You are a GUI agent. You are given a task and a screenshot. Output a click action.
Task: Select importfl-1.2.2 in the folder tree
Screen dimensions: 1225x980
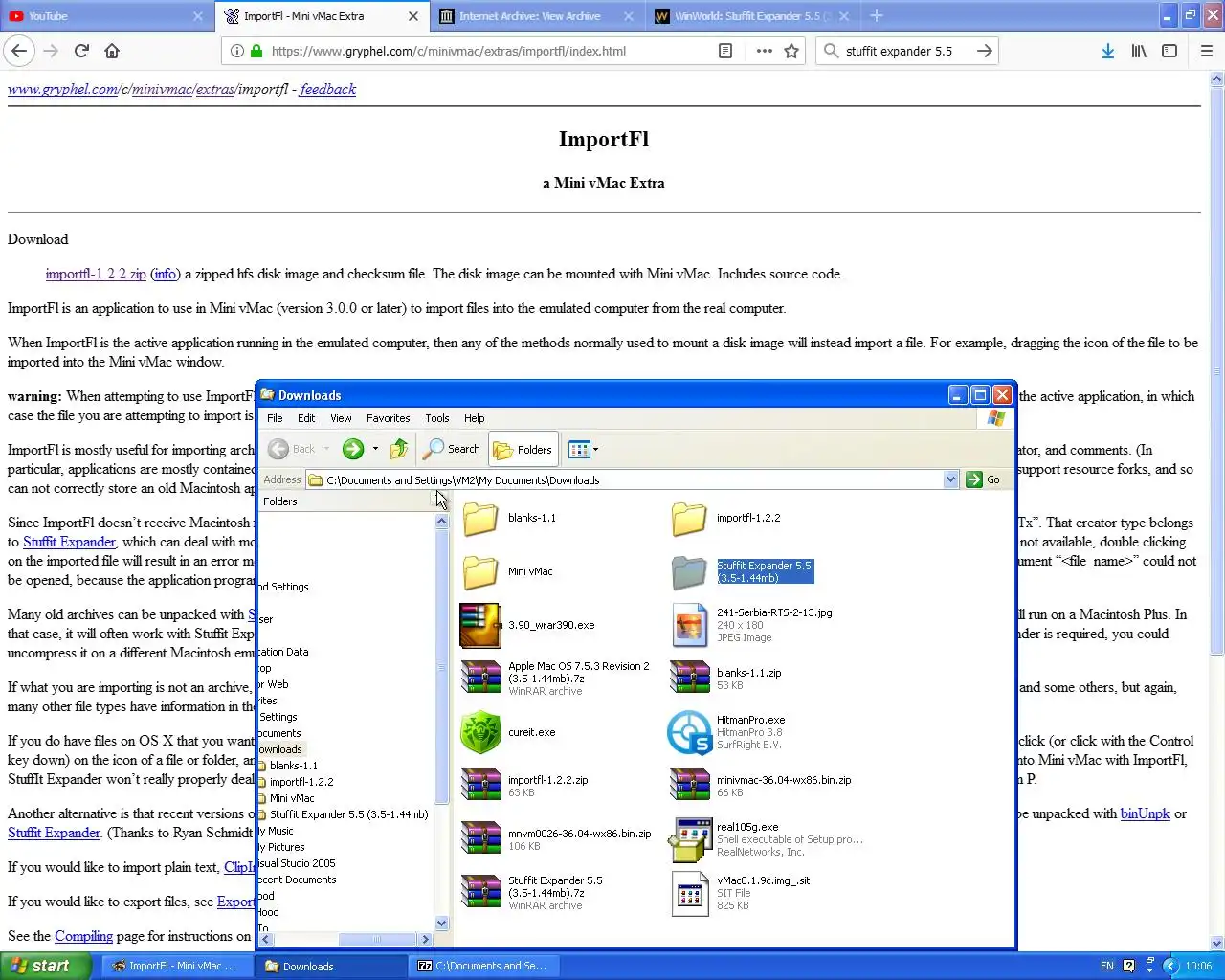pos(301,782)
